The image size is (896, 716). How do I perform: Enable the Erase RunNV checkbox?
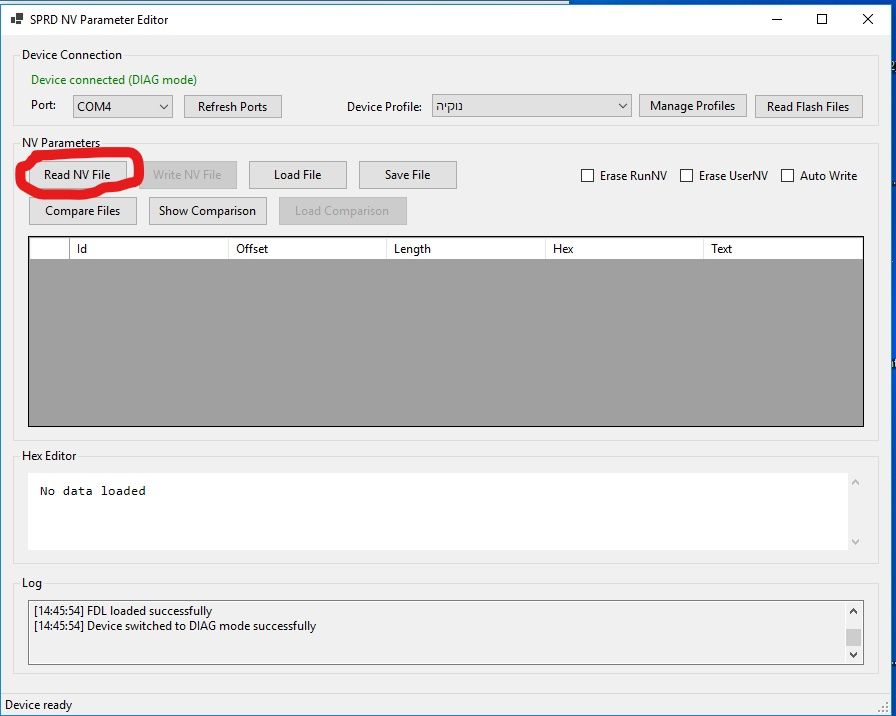click(x=588, y=176)
